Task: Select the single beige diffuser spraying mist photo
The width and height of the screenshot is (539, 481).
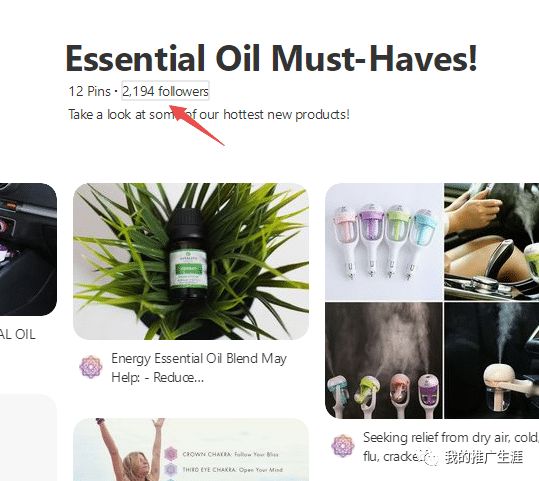Action: click(x=492, y=360)
